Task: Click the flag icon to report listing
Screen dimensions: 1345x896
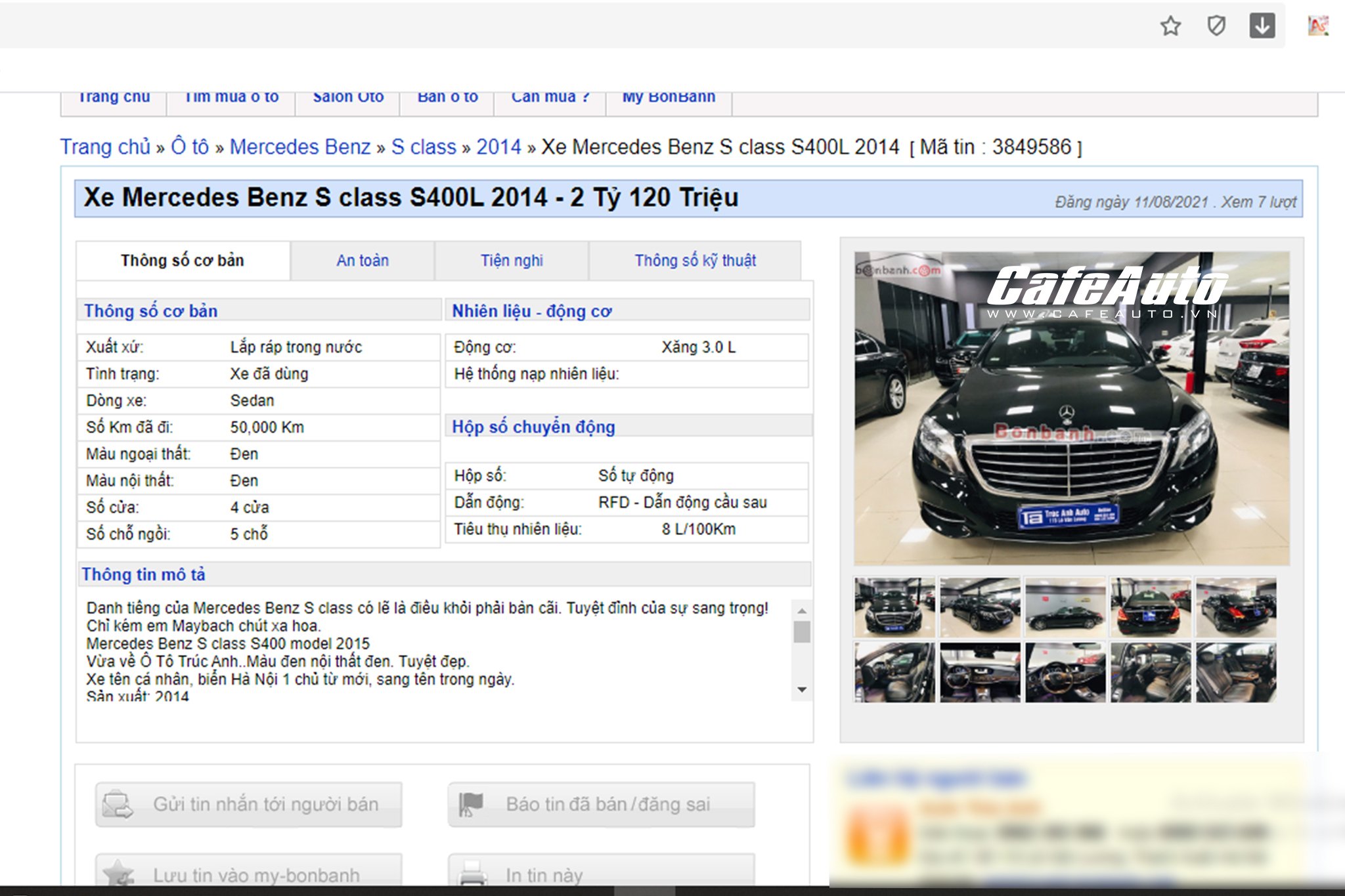Action: 470,804
